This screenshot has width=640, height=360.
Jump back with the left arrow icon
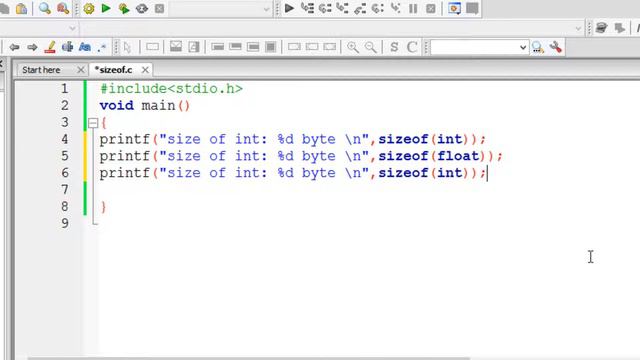click(x=14, y=47)
